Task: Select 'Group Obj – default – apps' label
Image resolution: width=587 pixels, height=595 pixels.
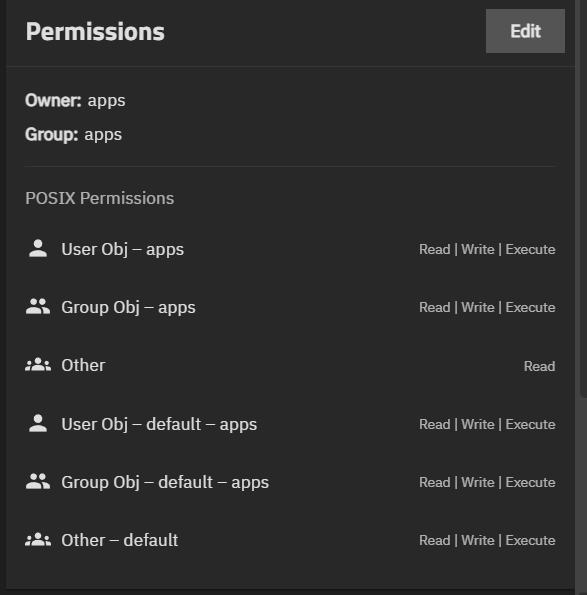Action: tap(165, 483)
